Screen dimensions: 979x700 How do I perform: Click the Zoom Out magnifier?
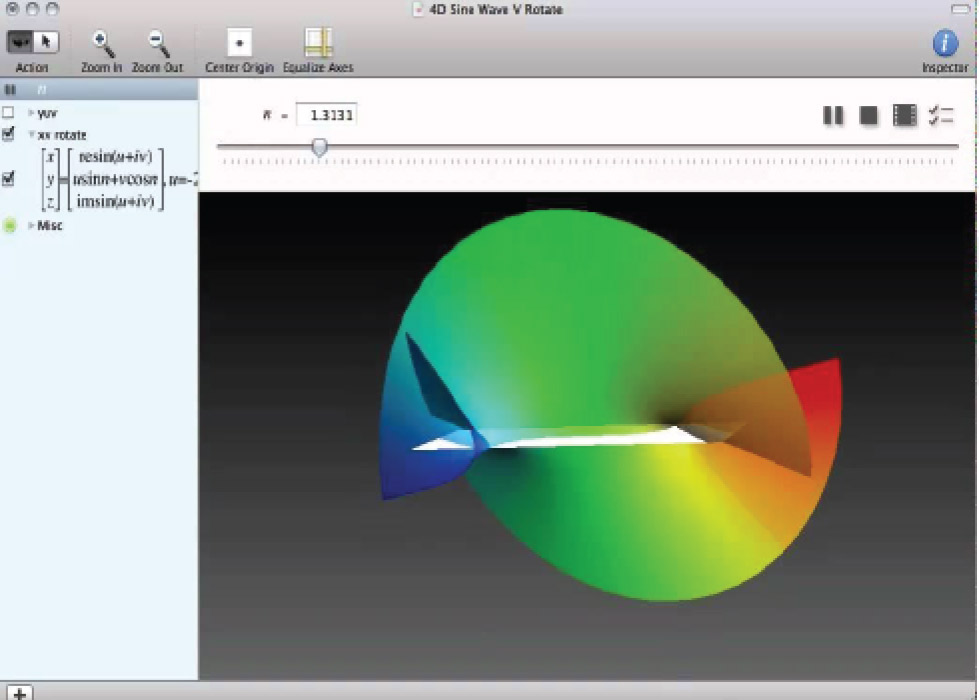coord(157,44)
